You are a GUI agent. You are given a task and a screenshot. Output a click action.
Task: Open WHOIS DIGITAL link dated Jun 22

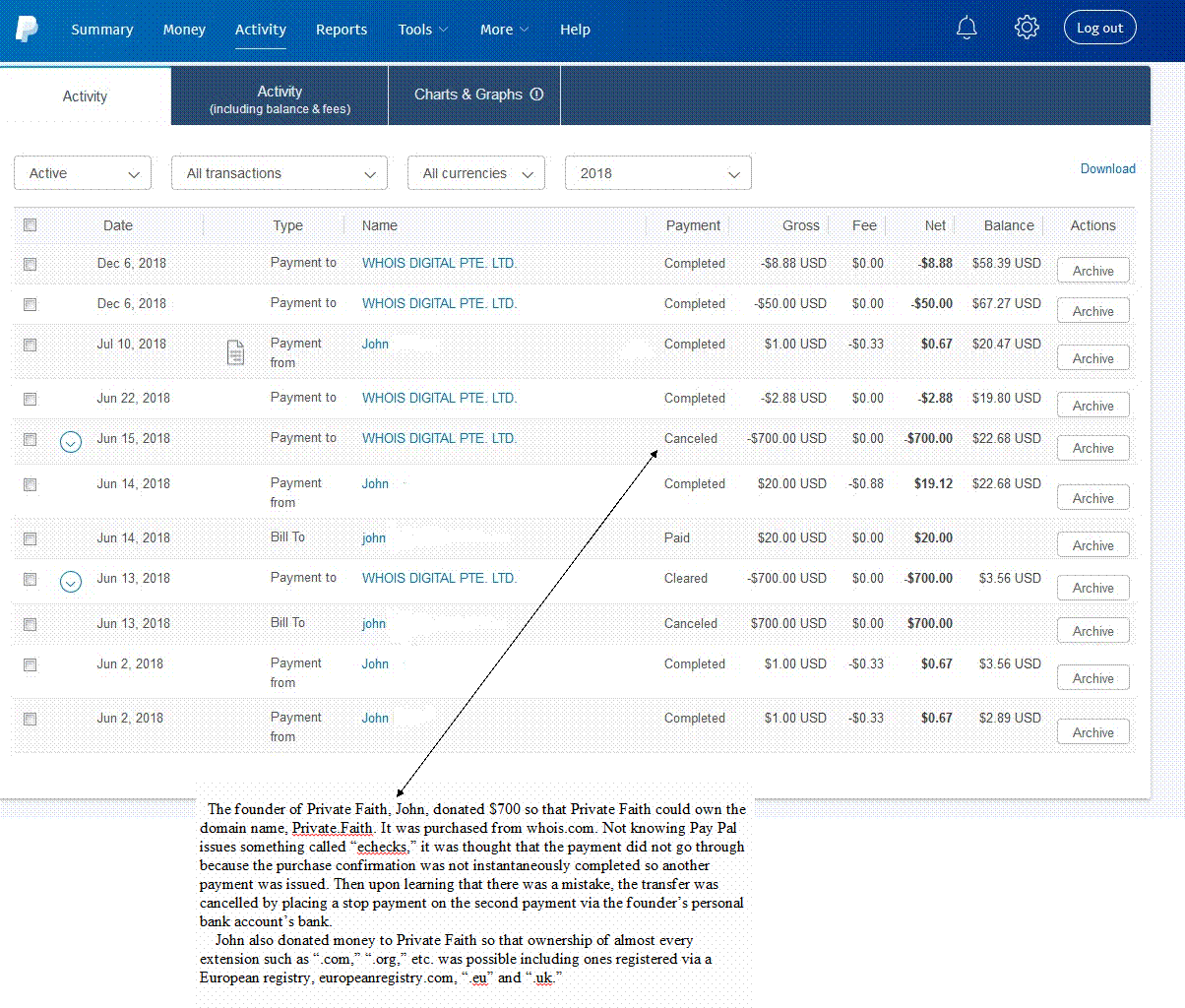[x=439, y=398]
